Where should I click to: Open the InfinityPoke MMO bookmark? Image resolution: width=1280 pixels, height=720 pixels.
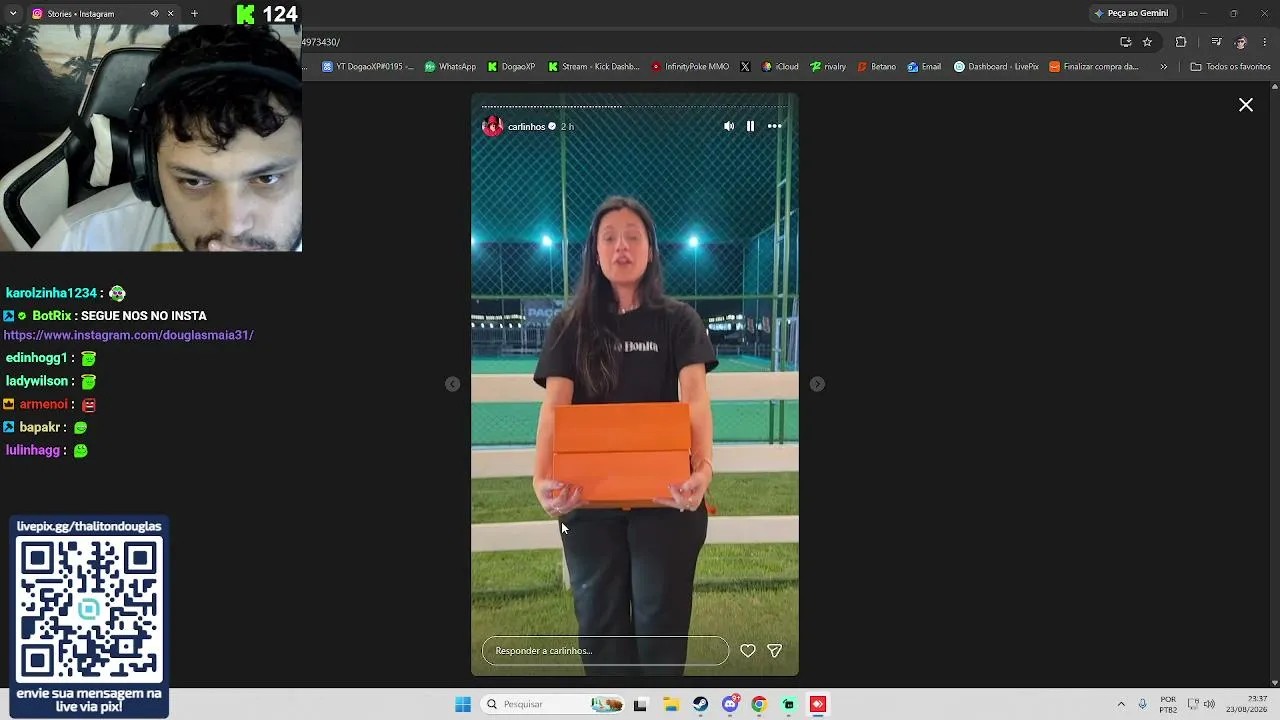(x=690, y=67)
